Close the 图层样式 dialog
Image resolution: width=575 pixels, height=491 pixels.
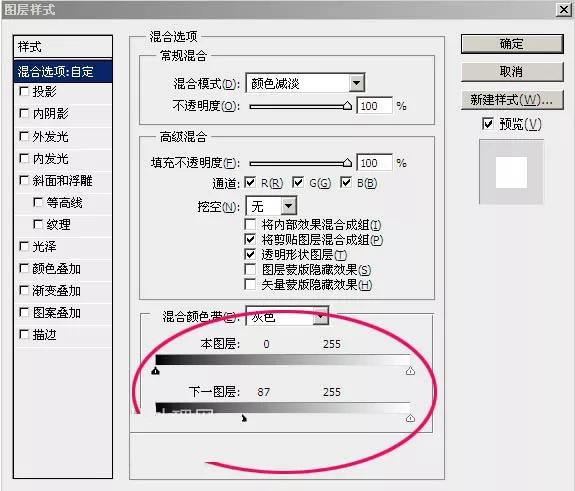564,10
